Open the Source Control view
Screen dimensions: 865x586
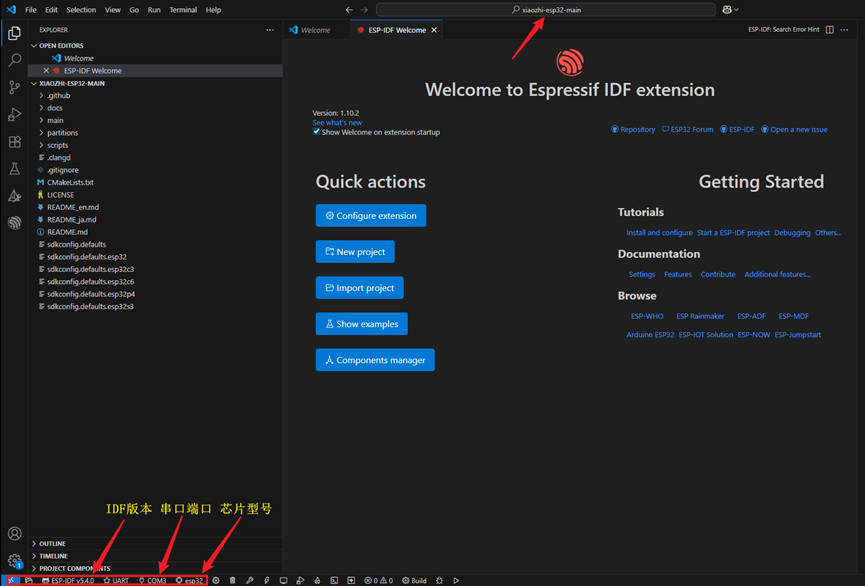pos(14,87)
